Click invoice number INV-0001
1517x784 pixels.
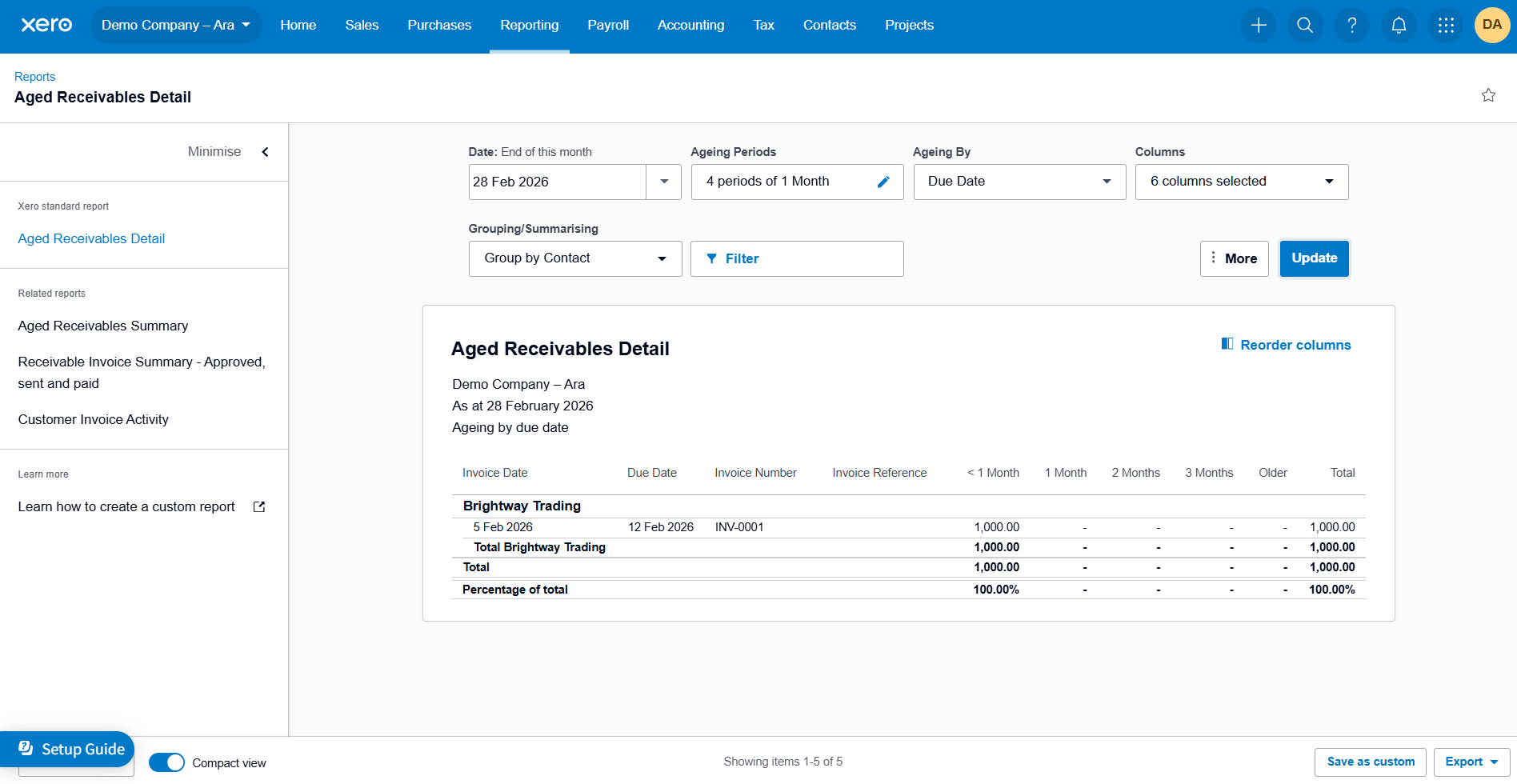click(x=739, y=527)
